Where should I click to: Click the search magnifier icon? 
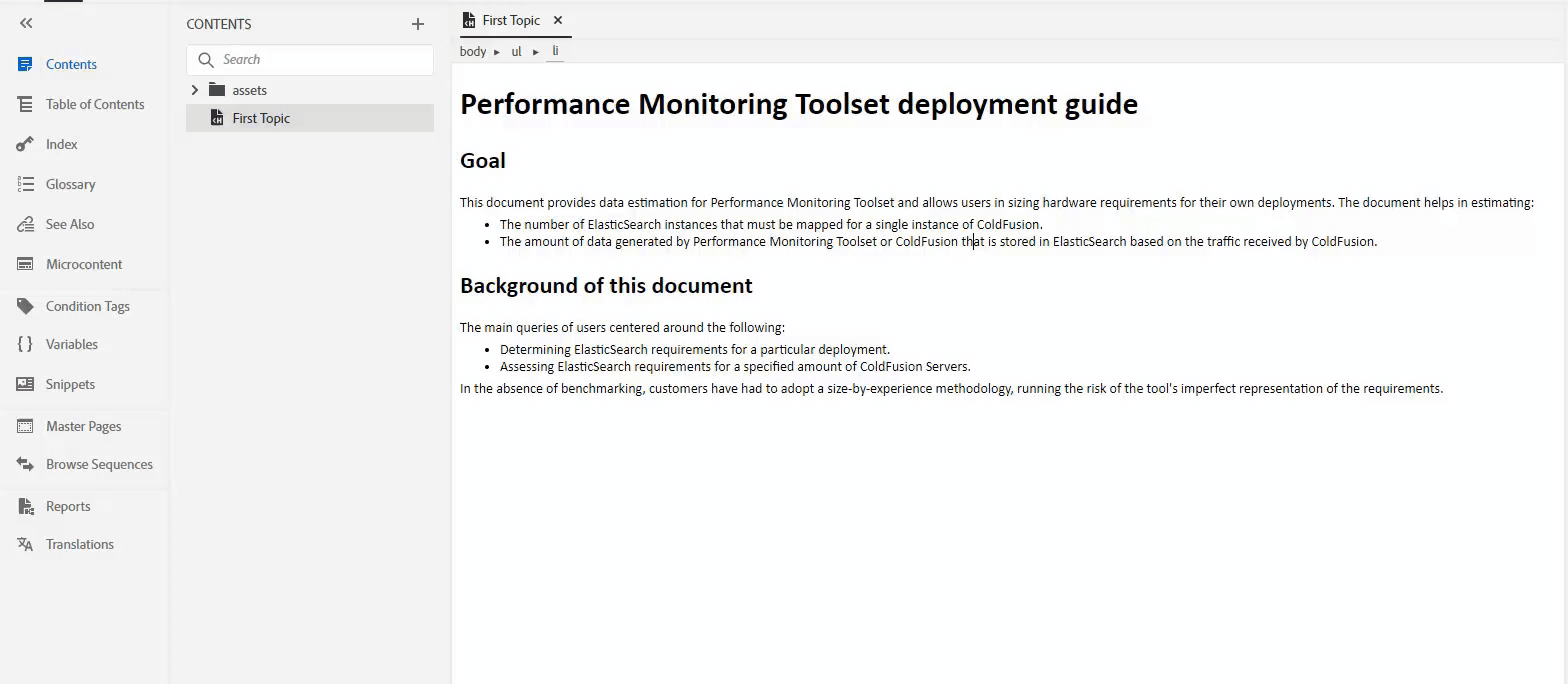pos(206,60)
